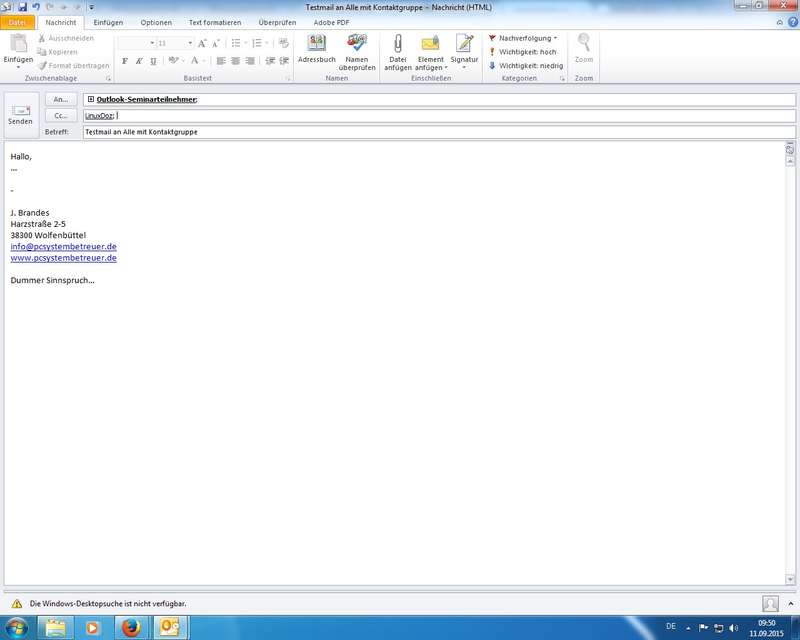This screenshot has width=800, height=640.
Task: Switch to the Text formatieren tab
Action: pos(215,22)
